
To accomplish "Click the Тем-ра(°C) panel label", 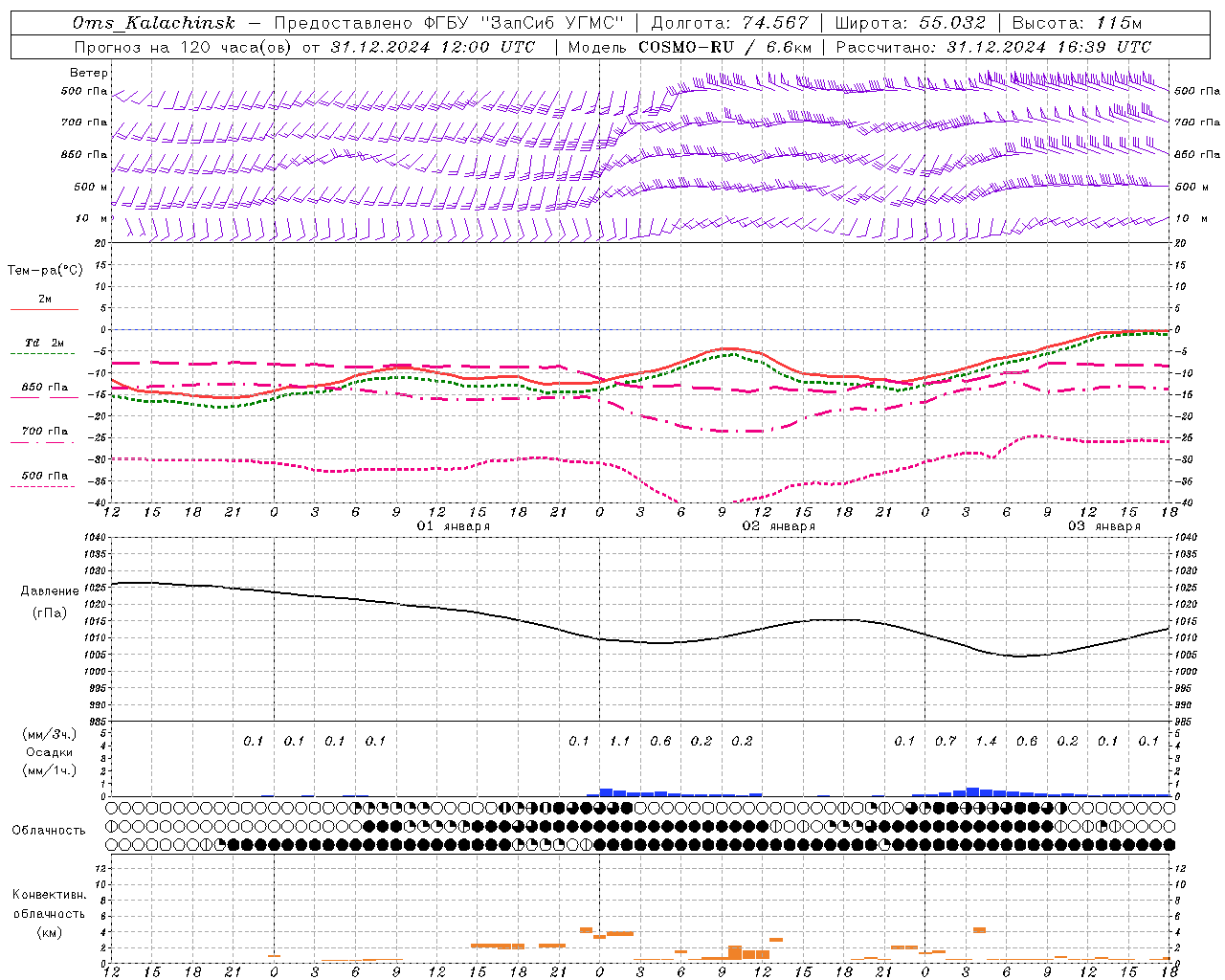I will click(45, 271).
